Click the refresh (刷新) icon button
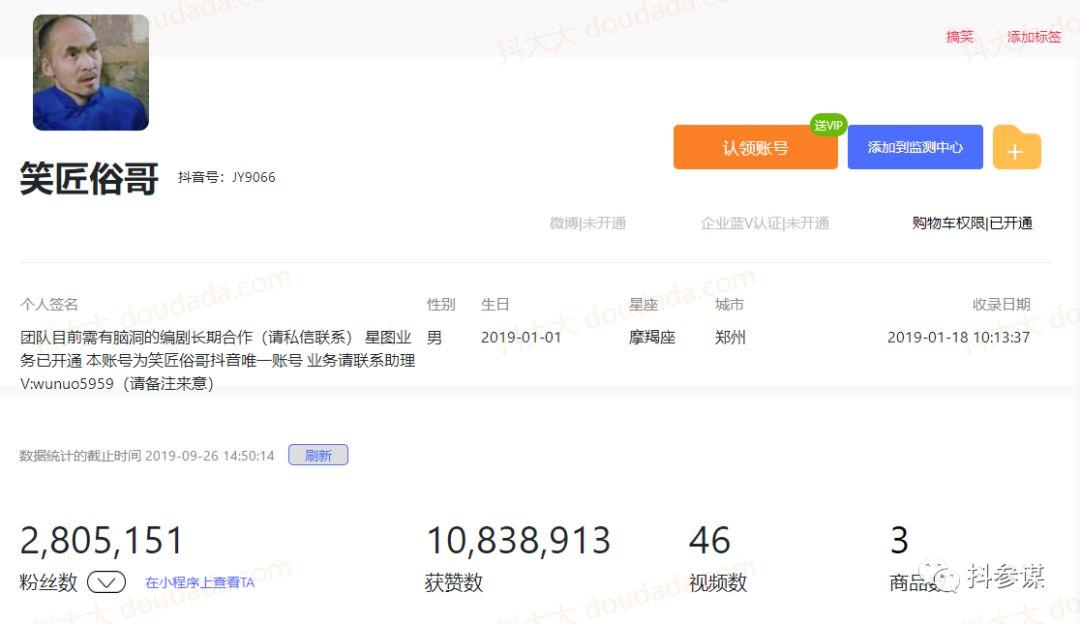This screenshot has height=624, width=1080. coord(318,454)
